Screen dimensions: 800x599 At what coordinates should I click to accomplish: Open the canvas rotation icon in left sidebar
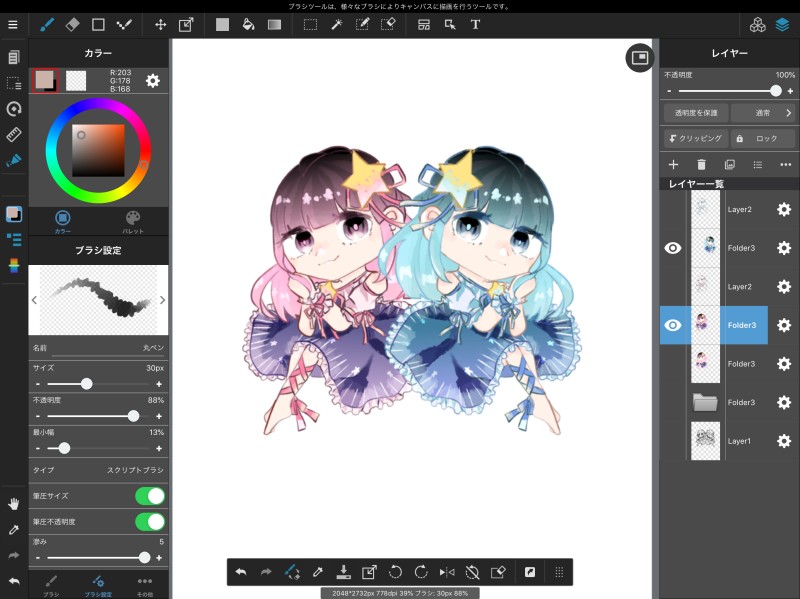pyautogui.click(x=14, y=109)
